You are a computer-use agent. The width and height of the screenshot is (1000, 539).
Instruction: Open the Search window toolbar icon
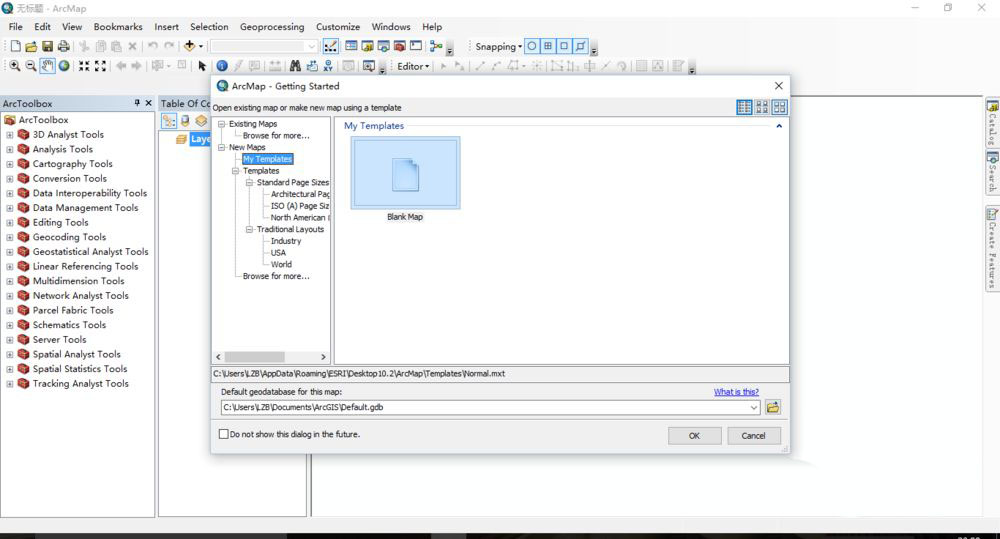tap(383, 46)
